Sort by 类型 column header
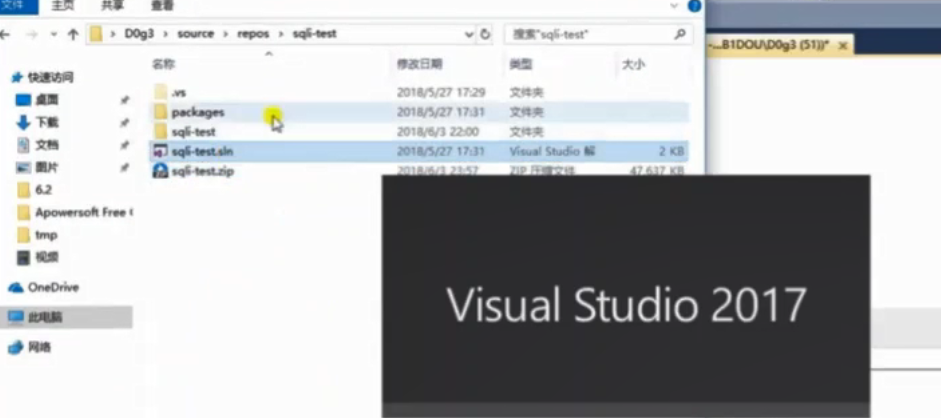Image resolution: width=941 pixels, height=418 pixels. click(x=521, y=64)
